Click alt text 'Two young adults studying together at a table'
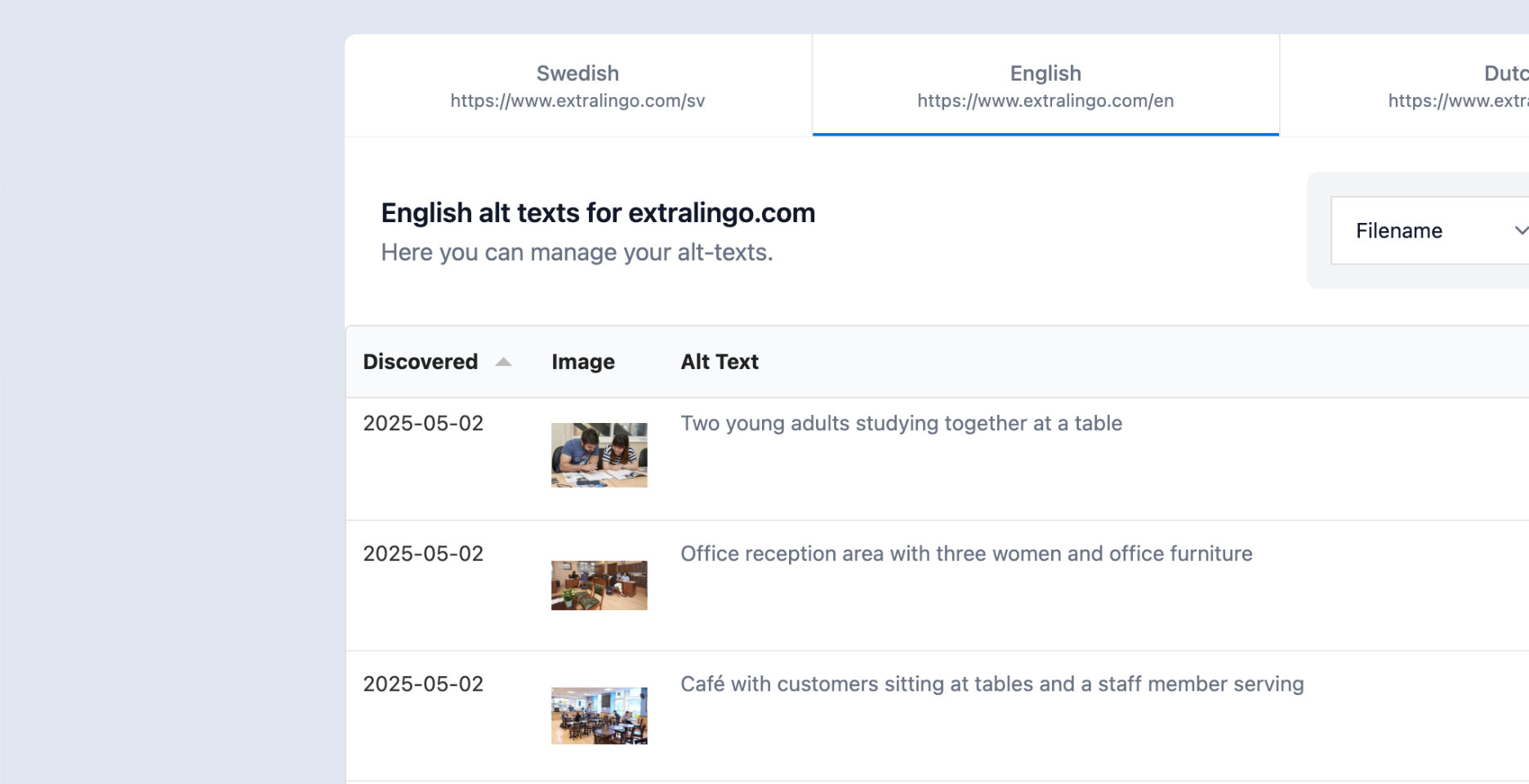Image resolution: width=1529 pixels, height=784 pixels. [x=902, y=423]
